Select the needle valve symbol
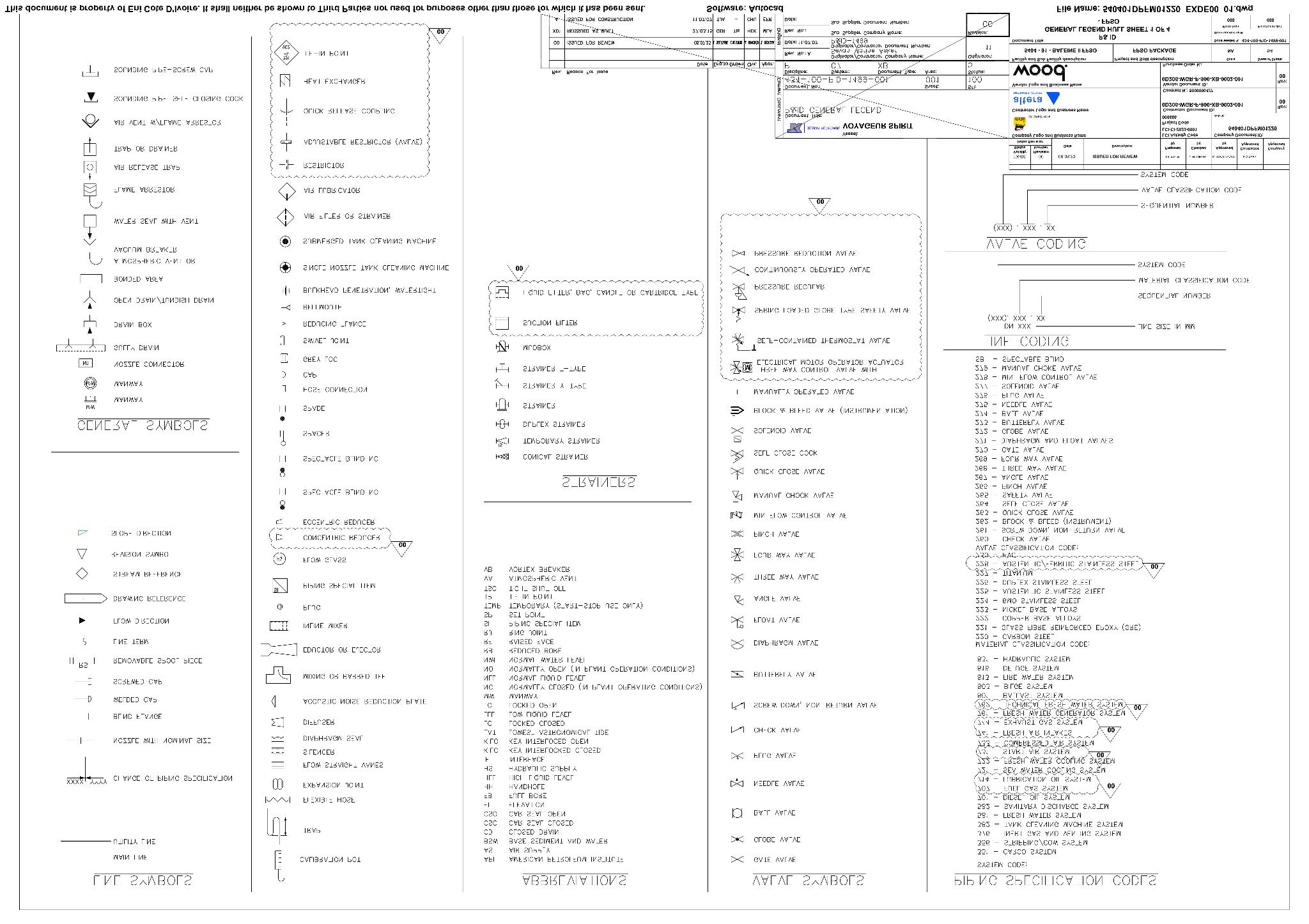1309x924 pixels. point(737,783)
